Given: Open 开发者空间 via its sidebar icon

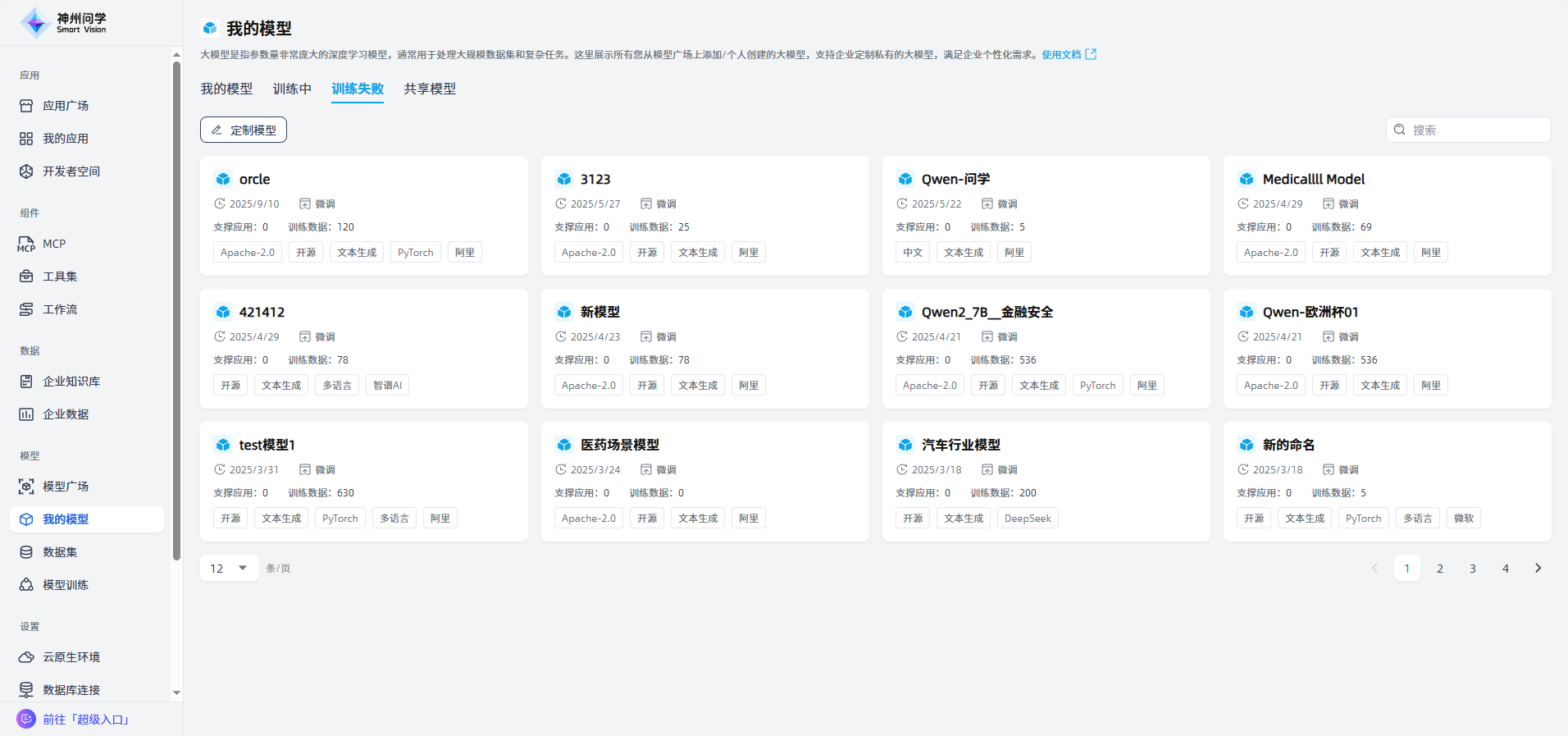Looking at the screenshot, I should (26, 171).
